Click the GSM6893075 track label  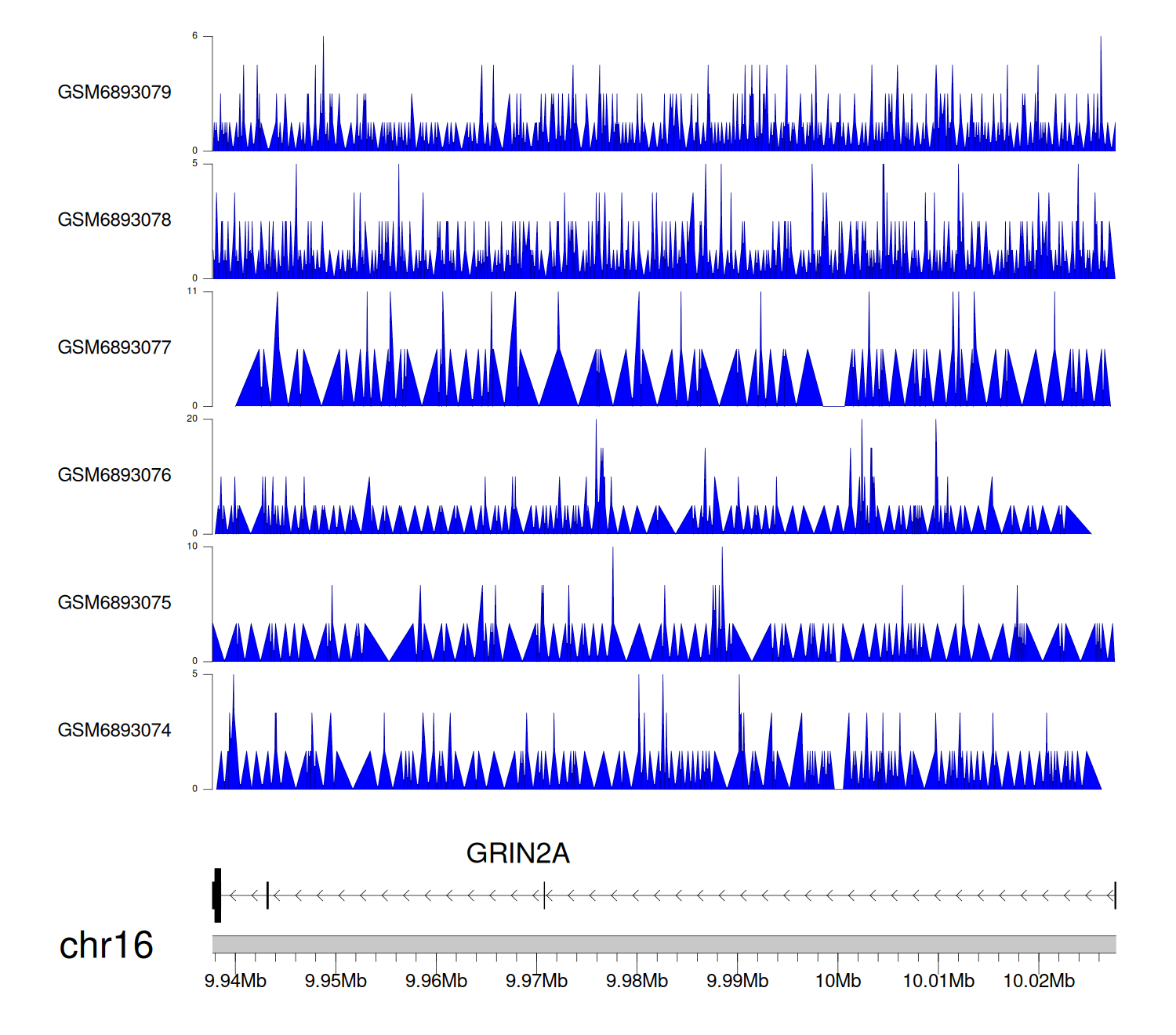[114, 603]
